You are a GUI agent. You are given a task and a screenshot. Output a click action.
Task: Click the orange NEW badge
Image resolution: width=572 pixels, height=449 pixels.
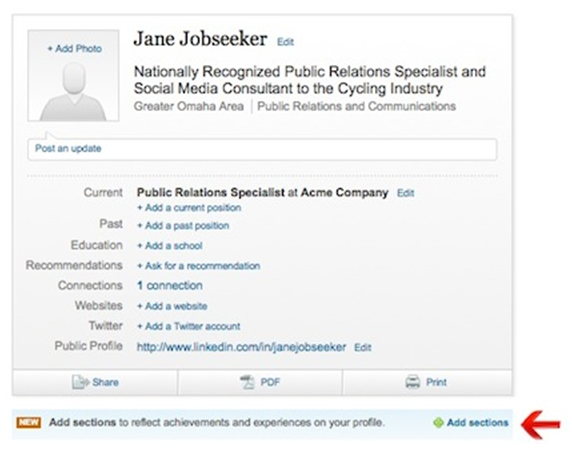click(28, 422)
